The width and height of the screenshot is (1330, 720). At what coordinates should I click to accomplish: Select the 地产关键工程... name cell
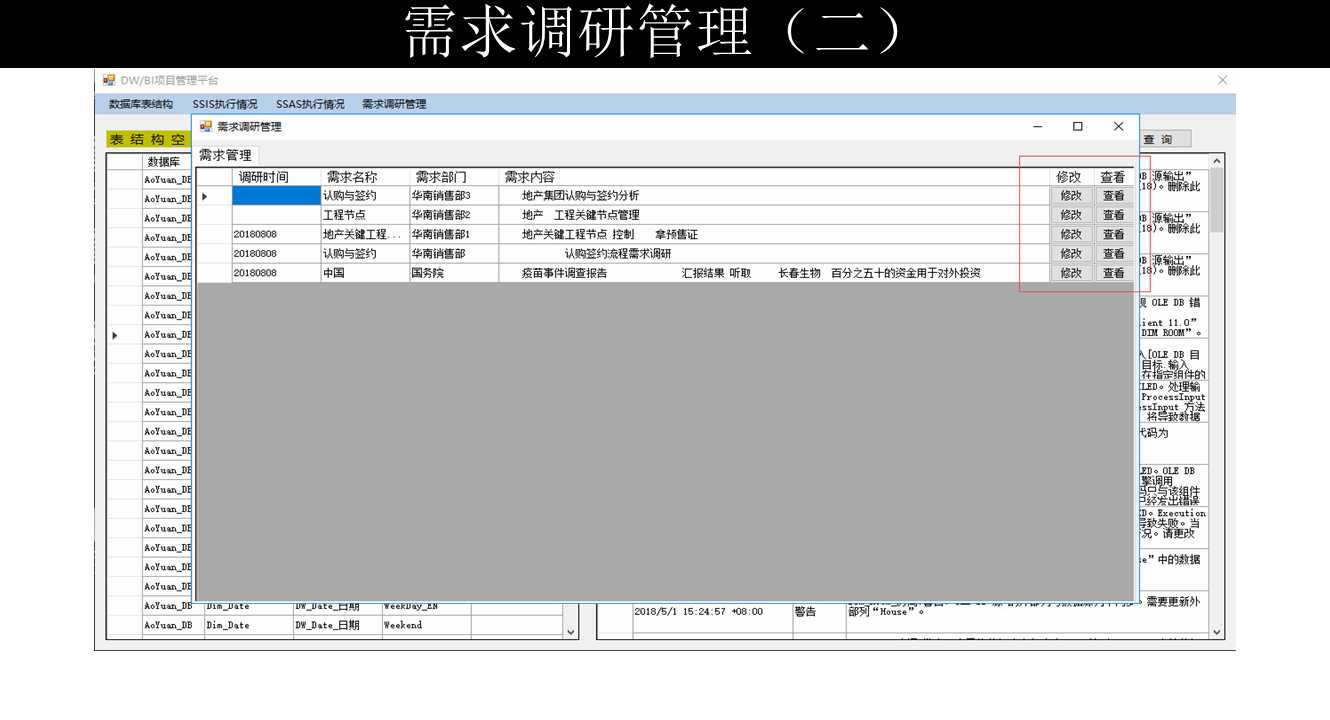tap(365, 234)
